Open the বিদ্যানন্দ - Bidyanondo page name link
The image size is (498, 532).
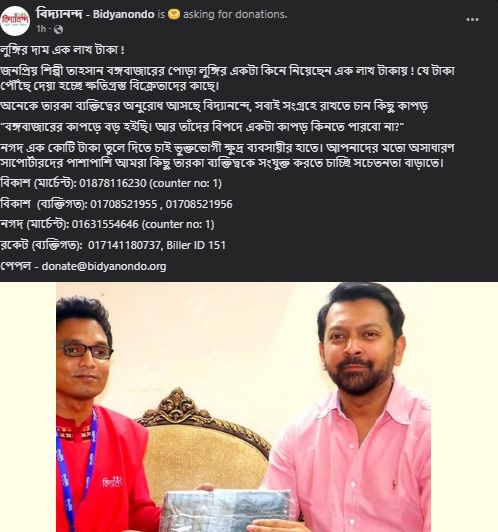pos(95,14)
